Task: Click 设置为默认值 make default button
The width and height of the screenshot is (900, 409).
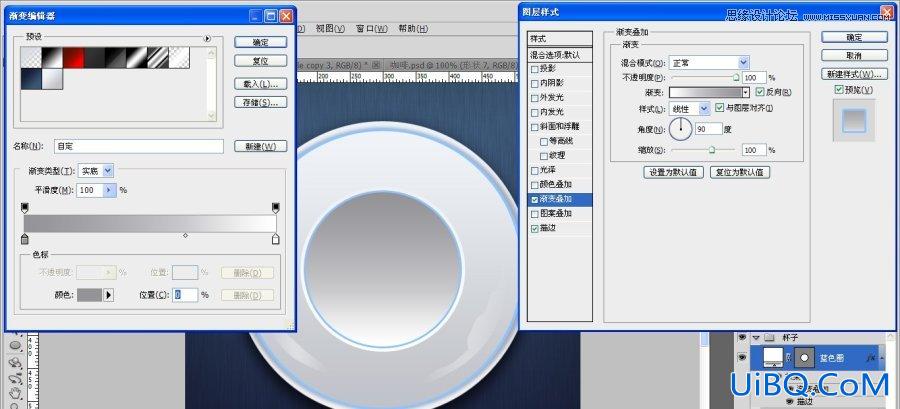Action: coord(673,172)
